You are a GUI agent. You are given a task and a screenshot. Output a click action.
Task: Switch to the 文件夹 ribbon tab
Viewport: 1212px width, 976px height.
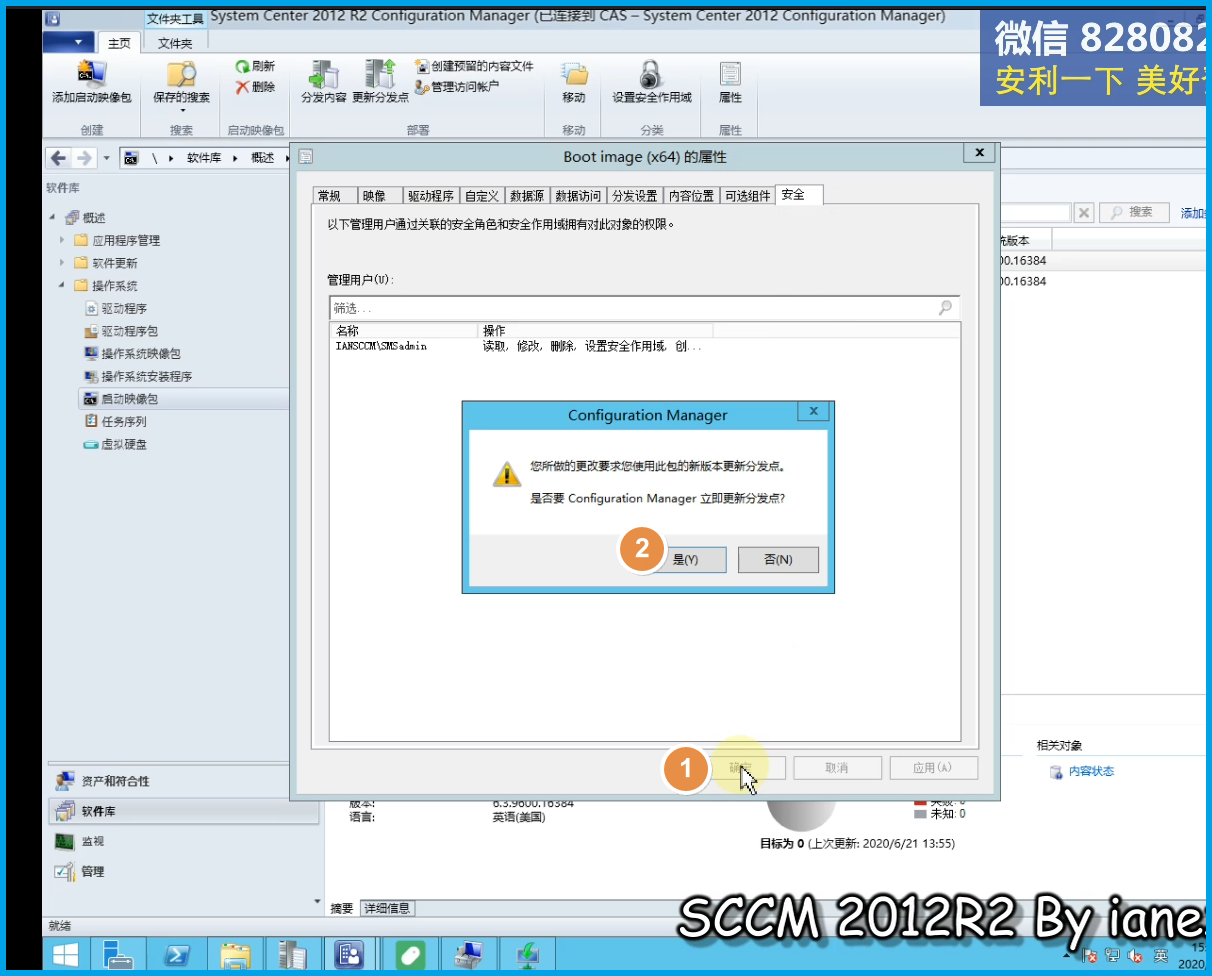[x=175, y=43]
